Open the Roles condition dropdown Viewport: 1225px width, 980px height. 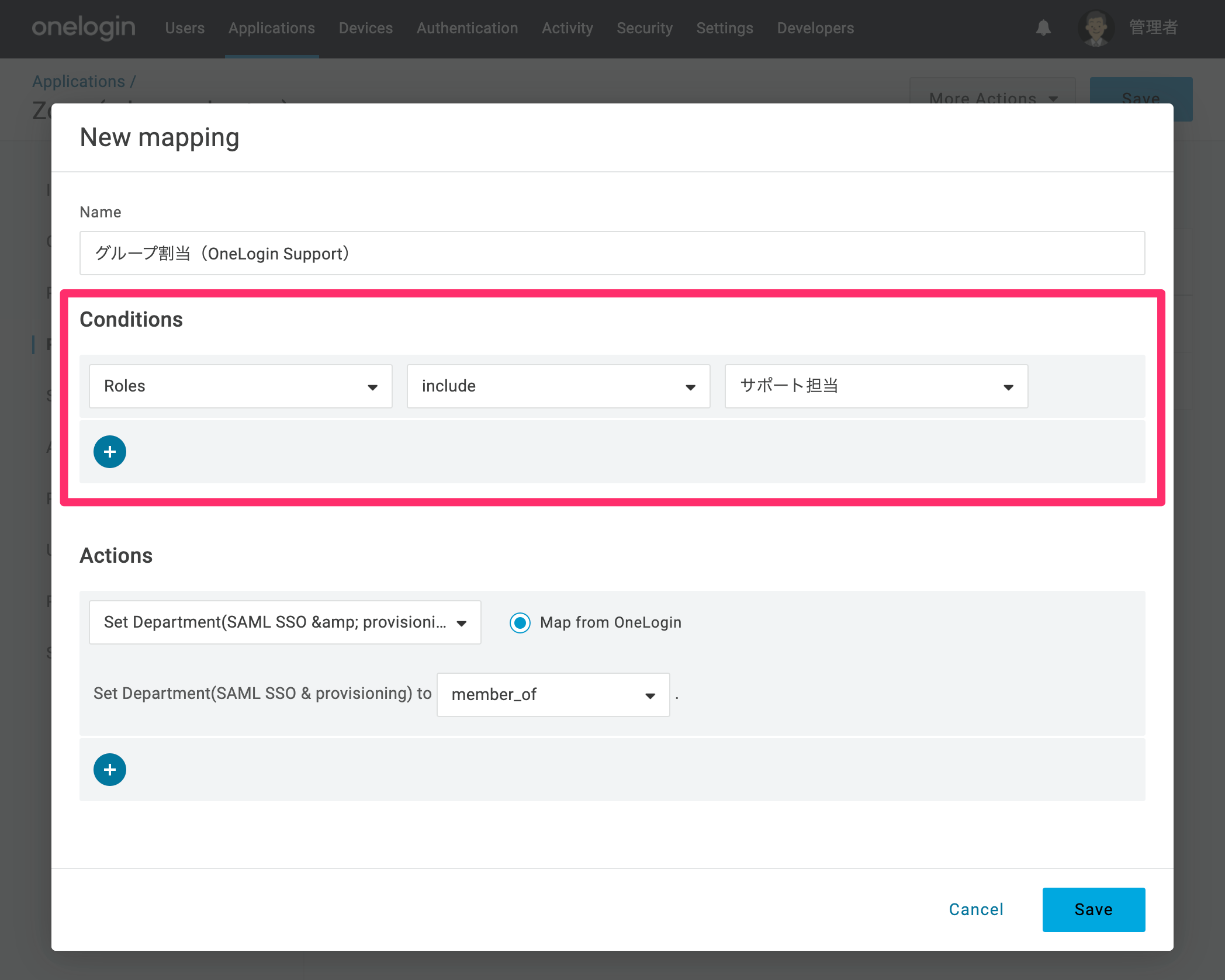[241, 386]
